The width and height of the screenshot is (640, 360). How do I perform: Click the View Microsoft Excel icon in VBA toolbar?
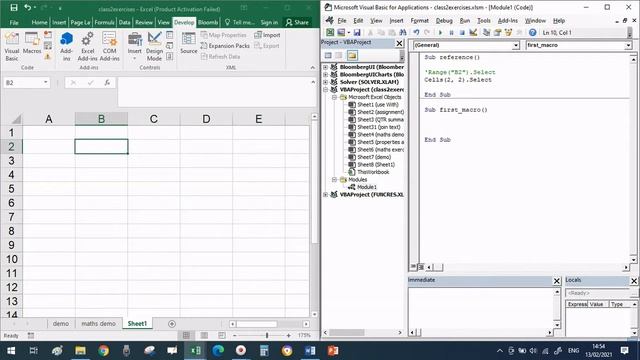[330, 33]
